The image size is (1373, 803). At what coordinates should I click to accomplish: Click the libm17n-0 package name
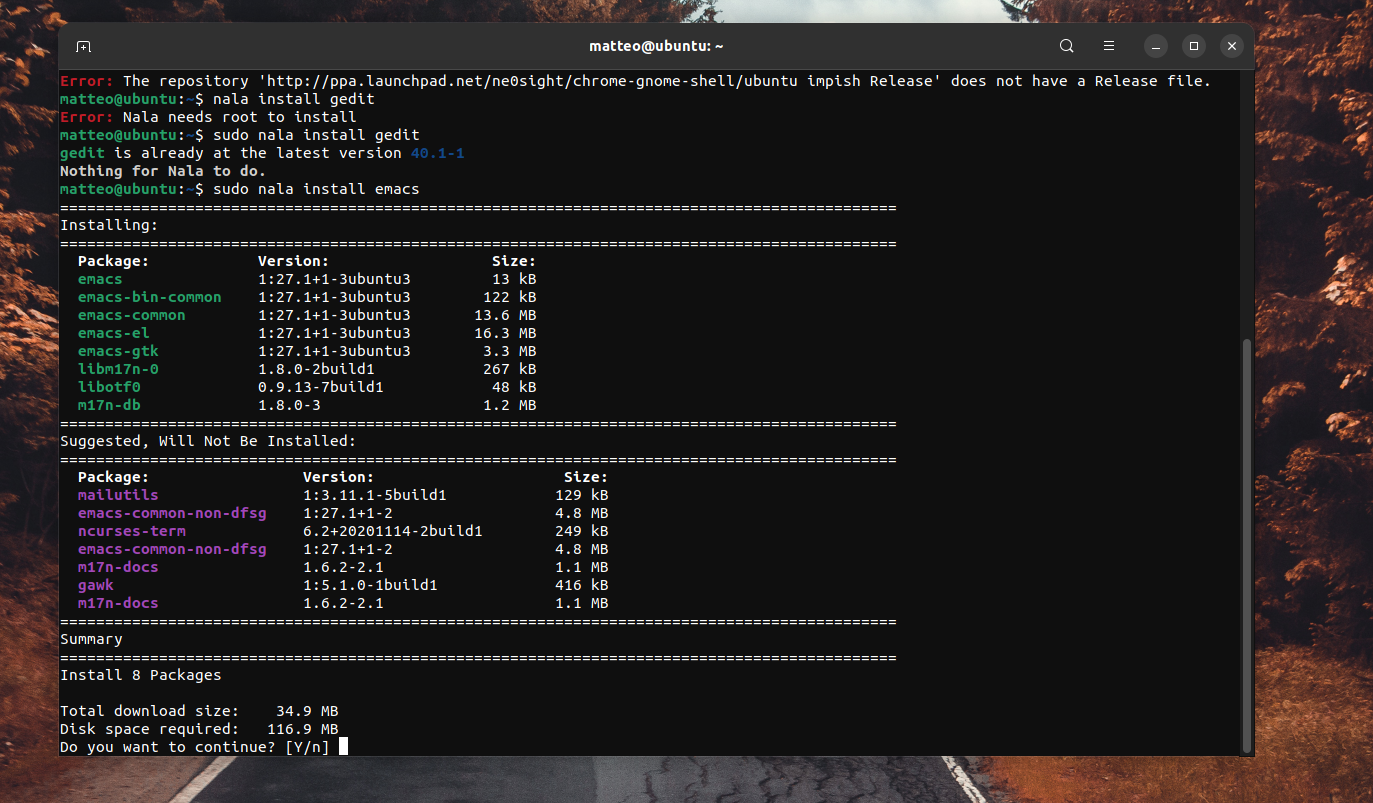click(117, 369)
